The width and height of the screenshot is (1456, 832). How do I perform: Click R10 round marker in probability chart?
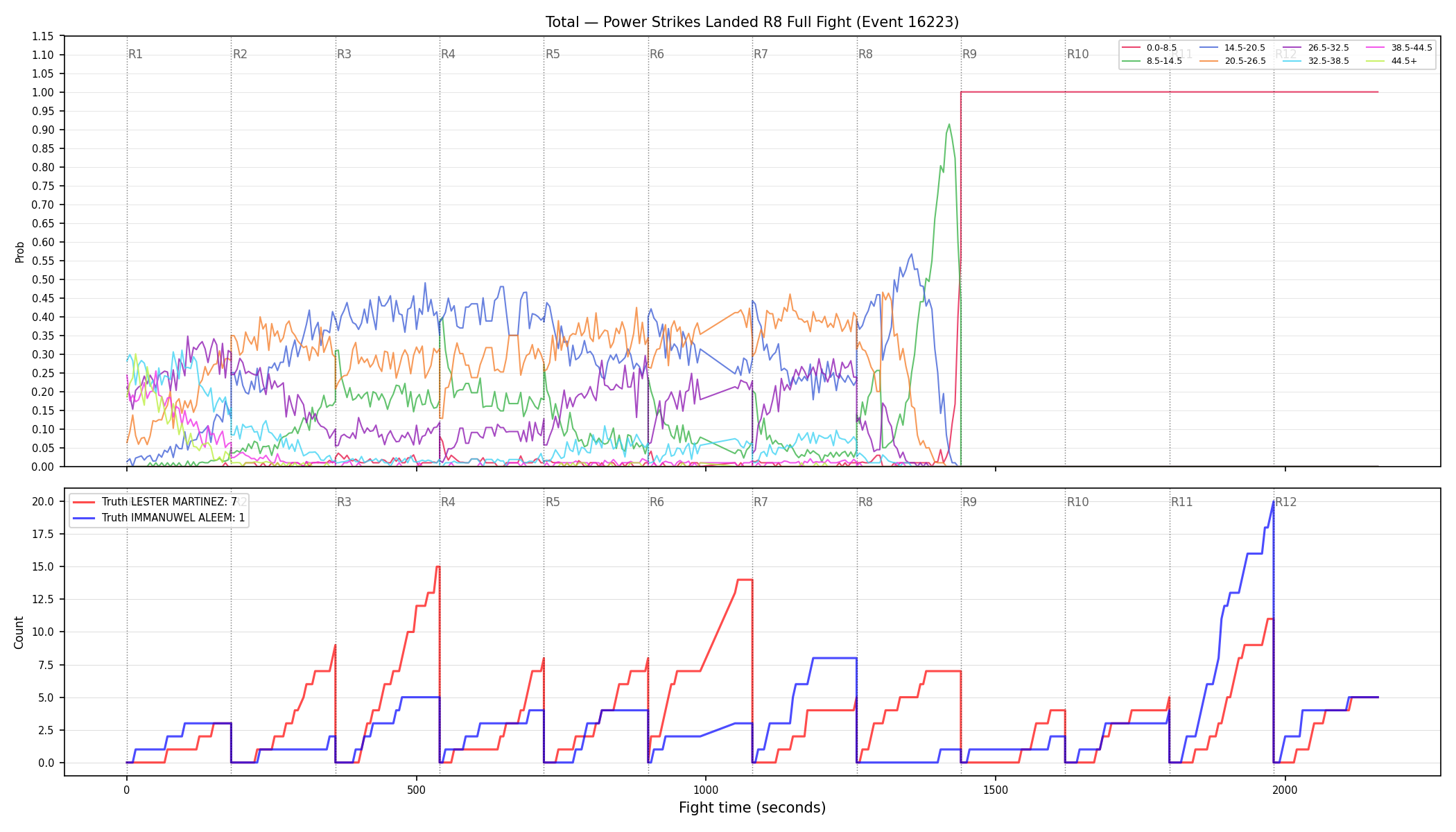click(x=1077, y=54)
